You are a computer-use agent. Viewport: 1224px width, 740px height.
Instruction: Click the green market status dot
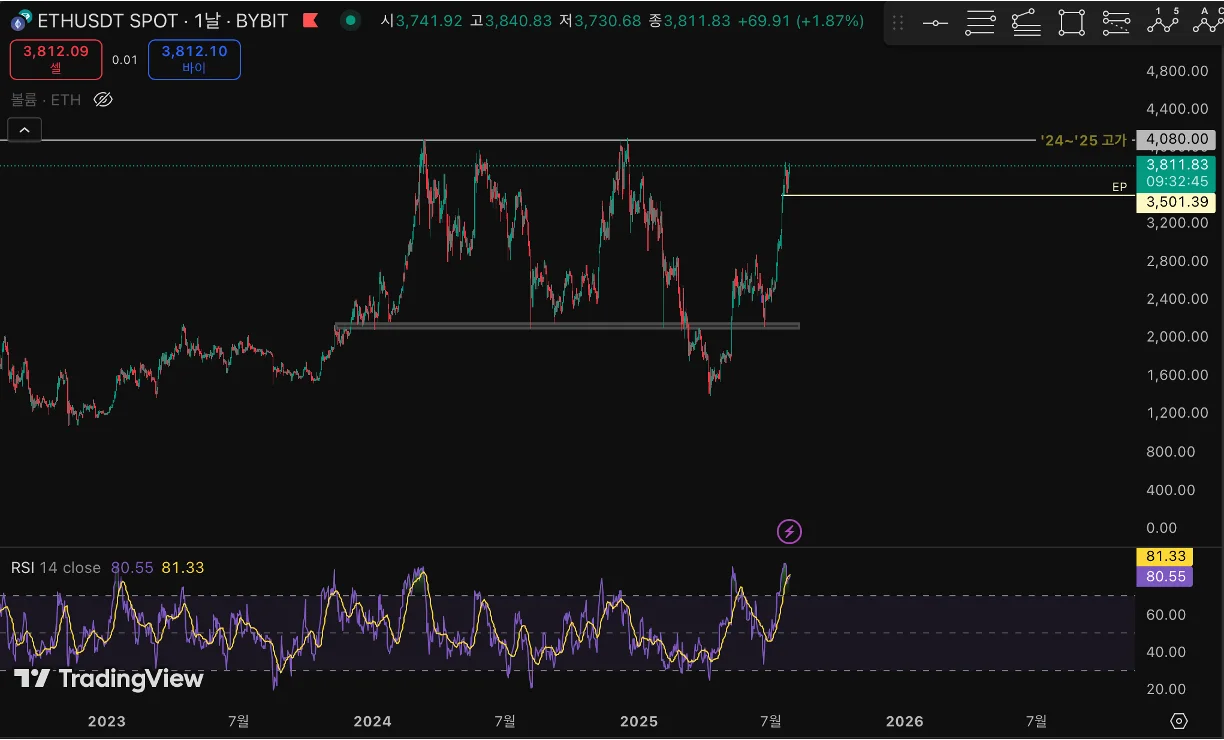coord(349,20)
